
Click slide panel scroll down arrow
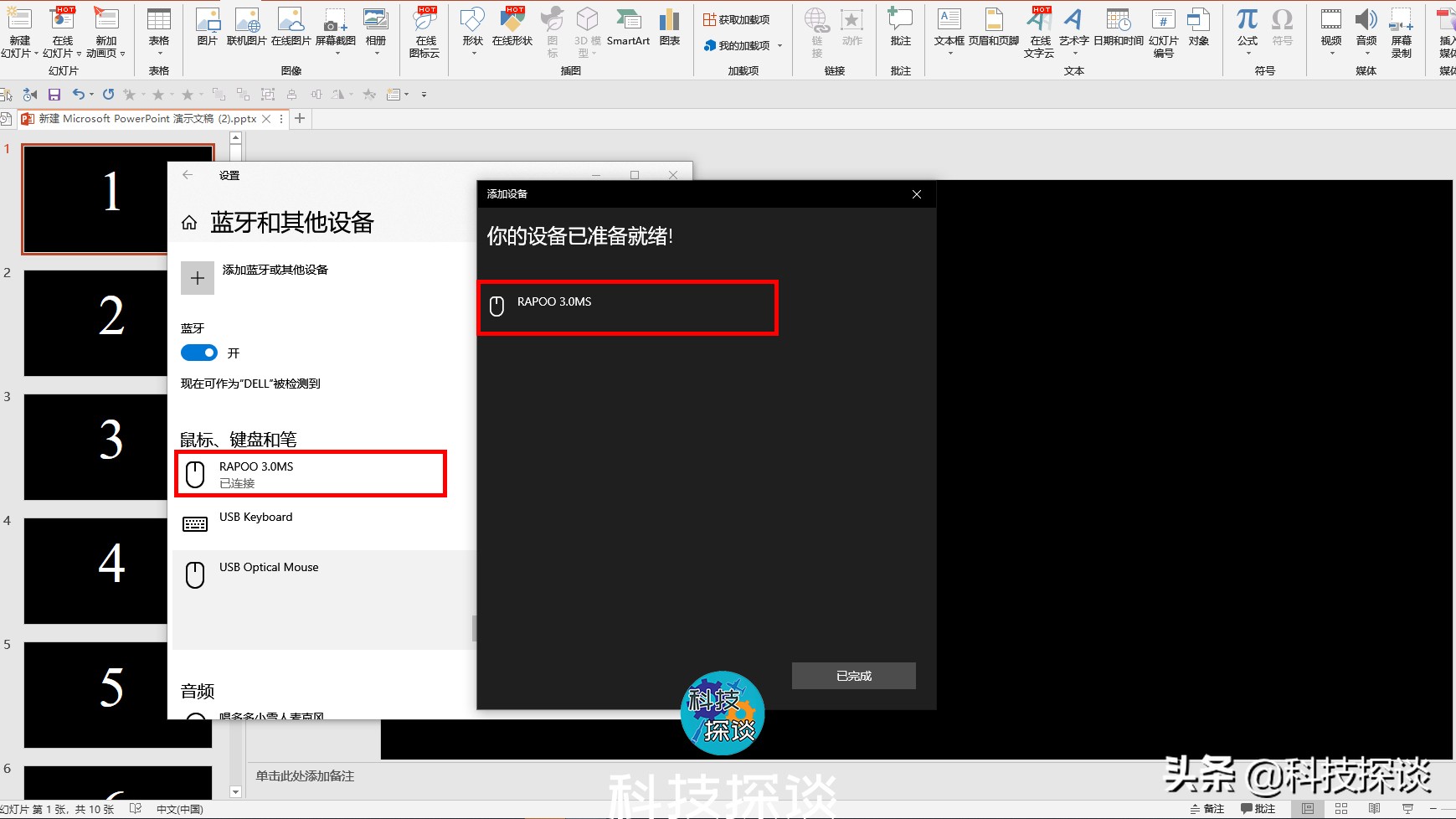pyautogui.click(x=235, y=791)
